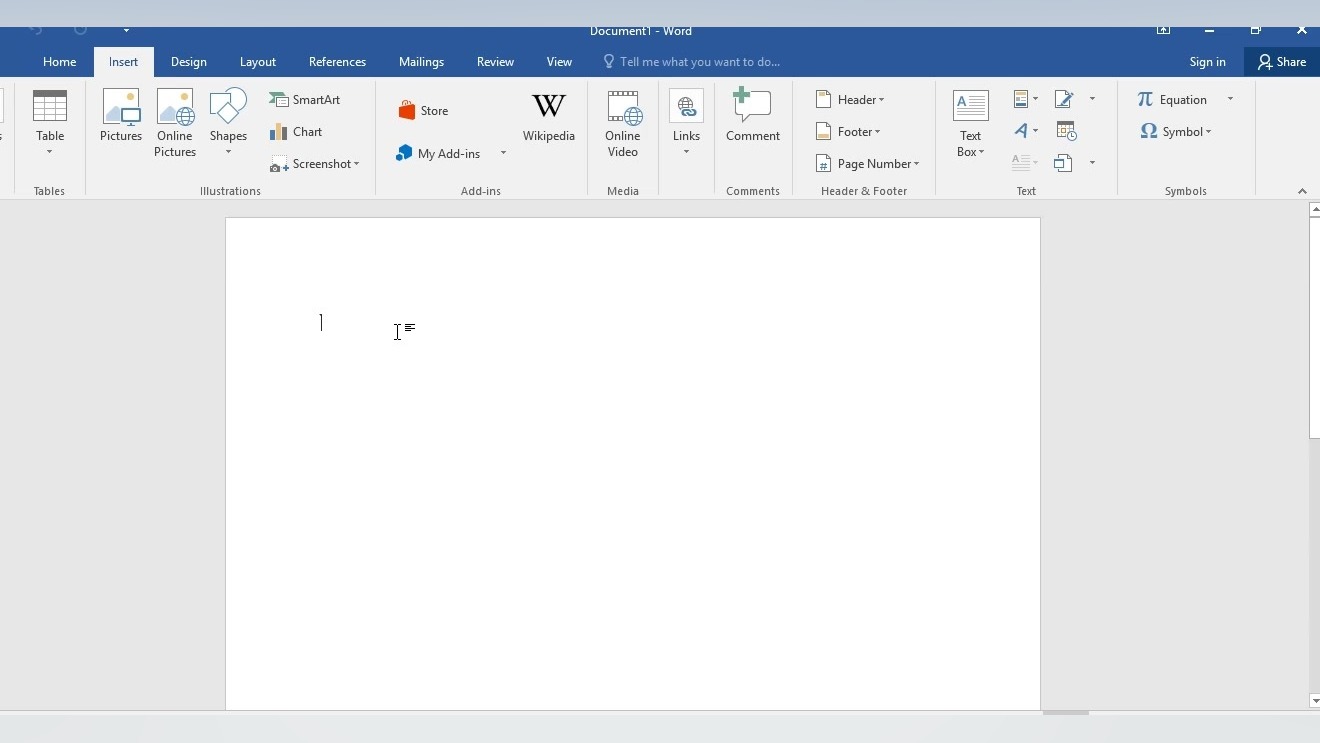Open Online Pictures search
The image size is (1320, 743).
tap(175, 123)
